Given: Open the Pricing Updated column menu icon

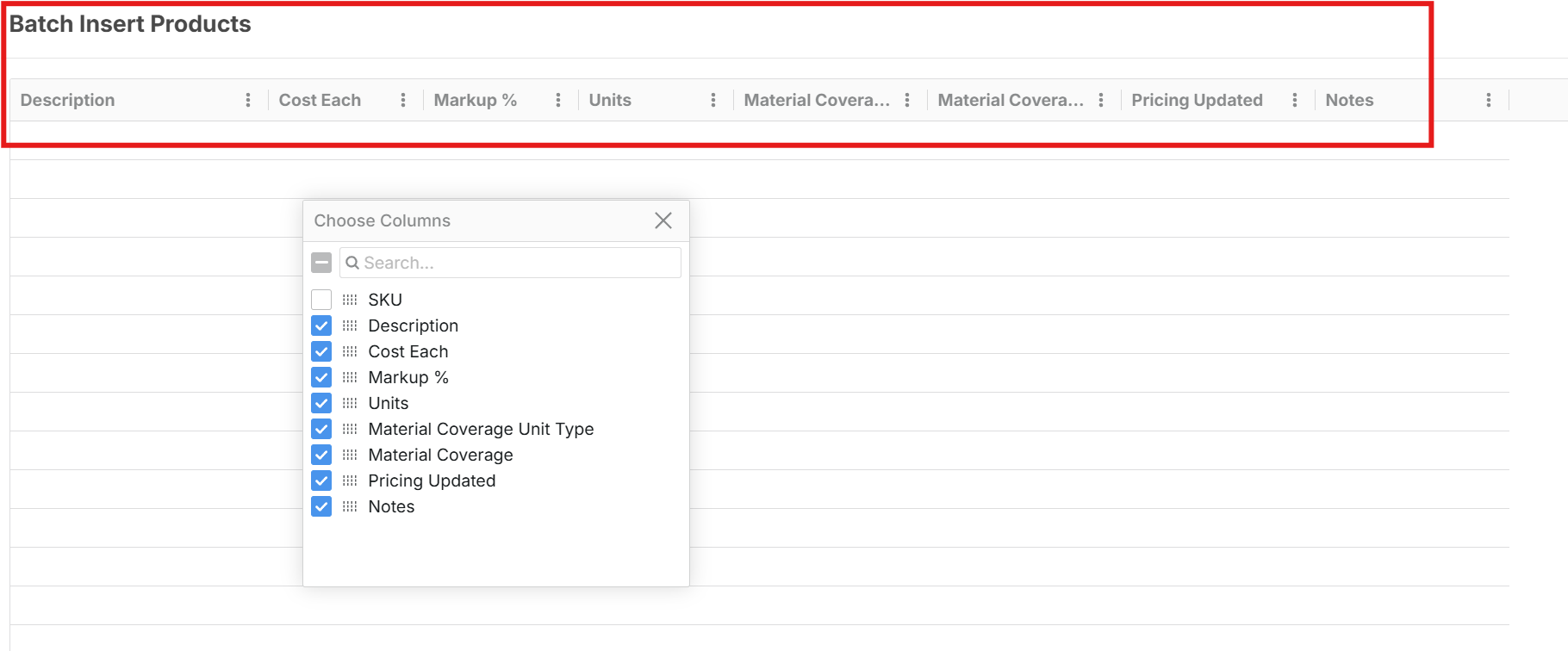Looking at the screenshot, I should click(1295, 100).
